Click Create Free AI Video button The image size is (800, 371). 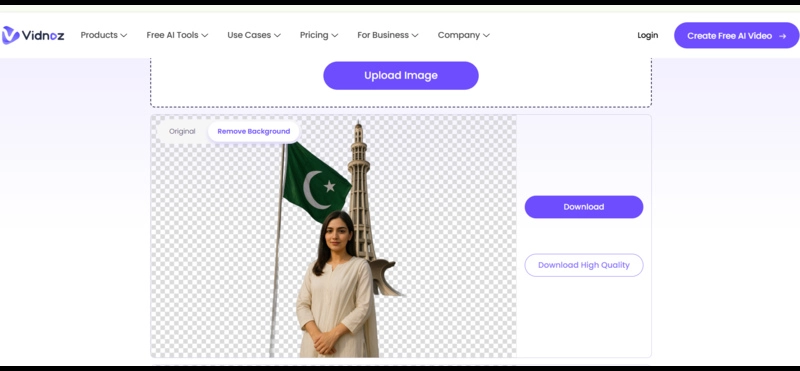point(736,36)
